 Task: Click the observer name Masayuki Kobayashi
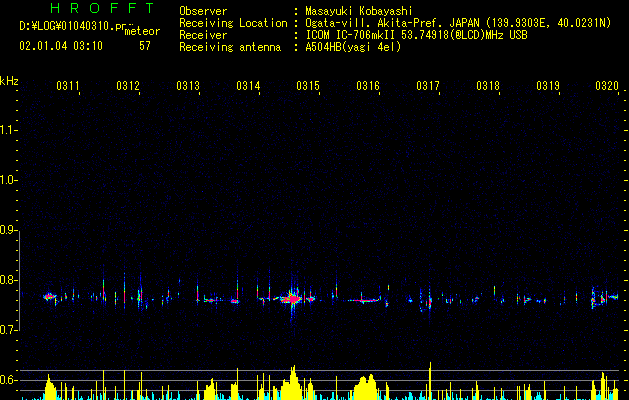click(x=359, y=11)
